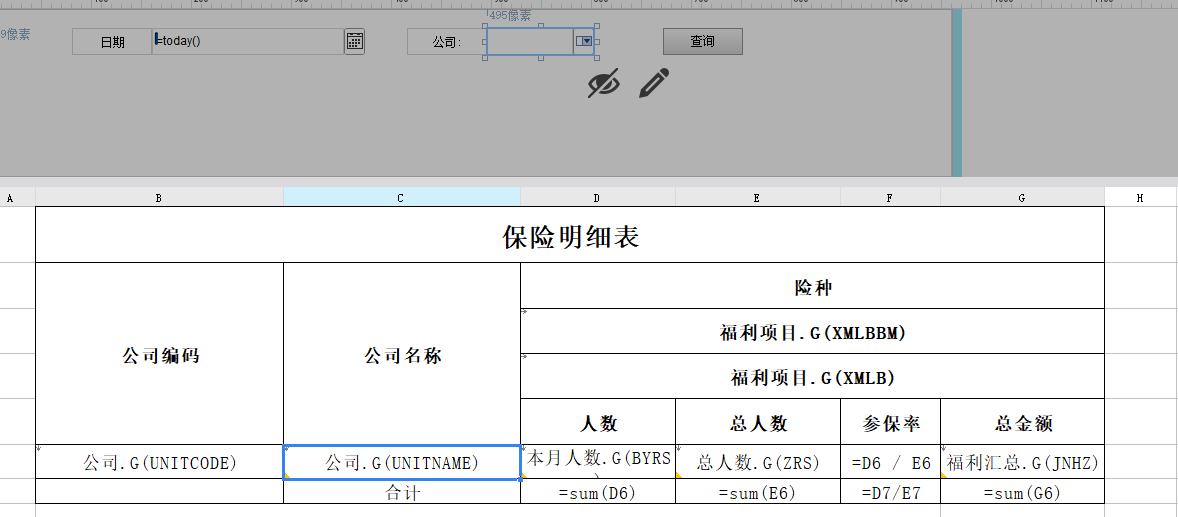The height and width of the screenshot is (517, 1178).
Task: Select the =sum(G6) cell
Action: click(1022, 491)
